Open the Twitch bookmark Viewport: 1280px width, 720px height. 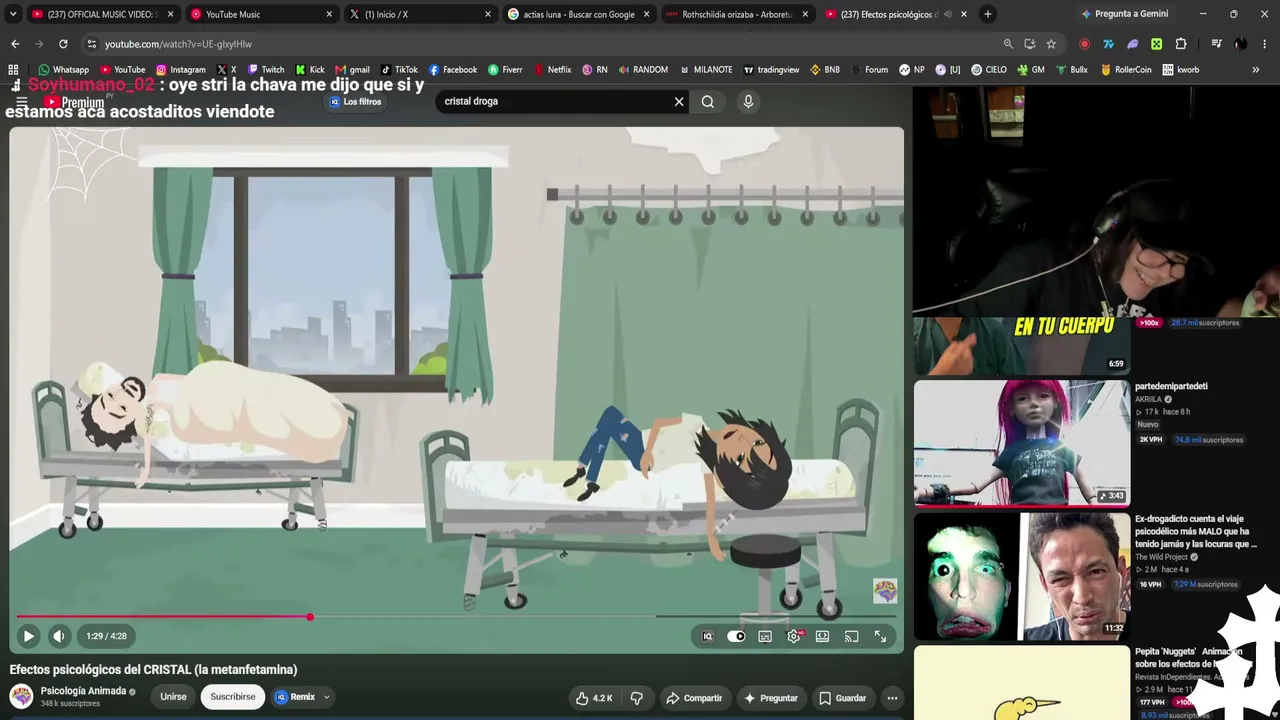click(x=266, y=70)
